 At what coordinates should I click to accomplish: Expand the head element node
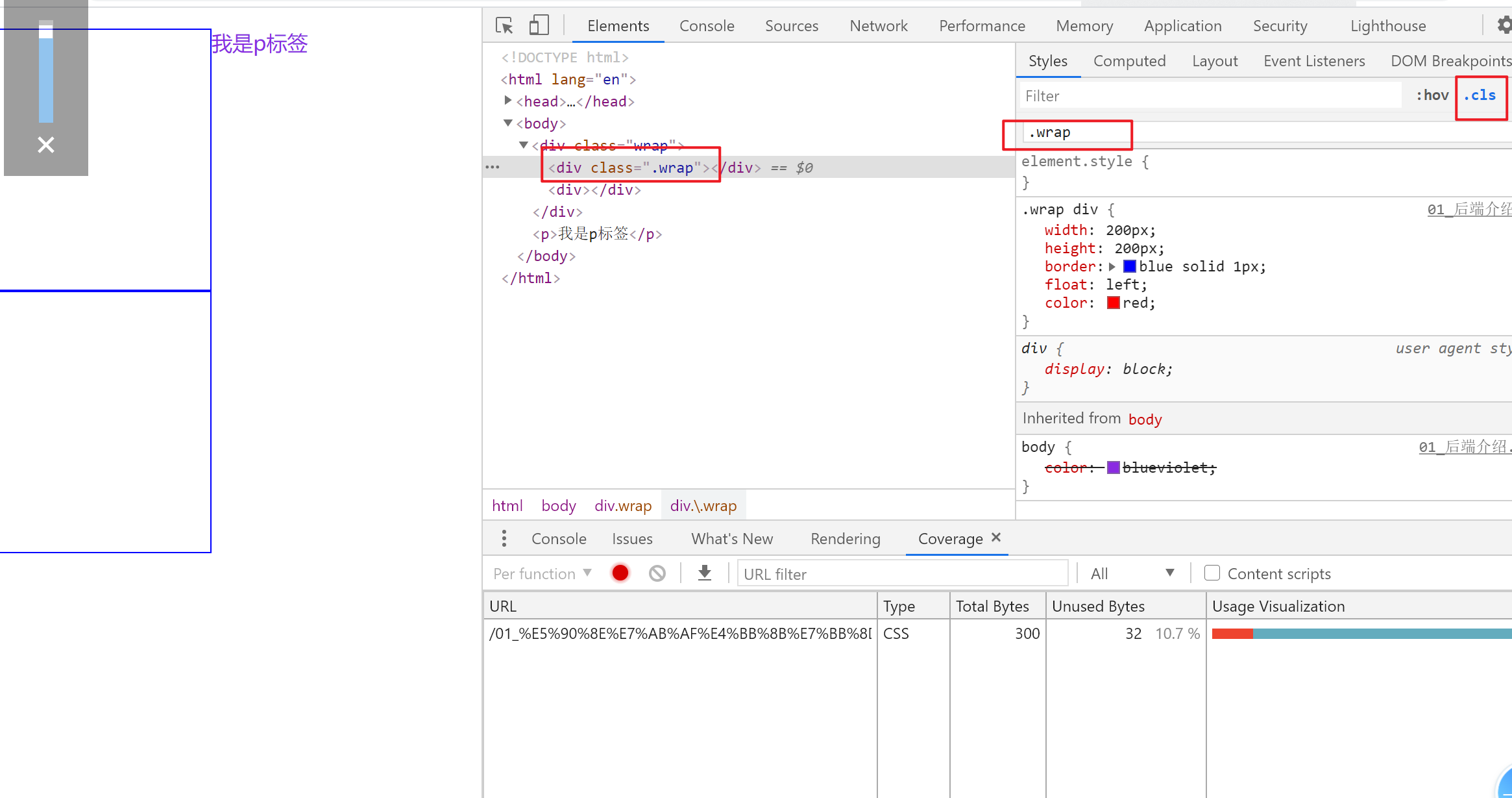[x=508, y=101]
